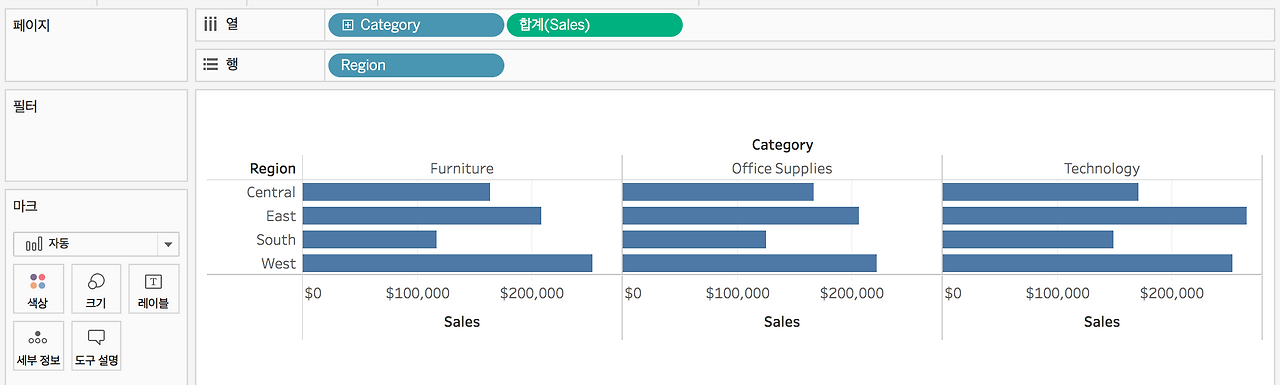Click the Office Supplies column header

(782, 168)
